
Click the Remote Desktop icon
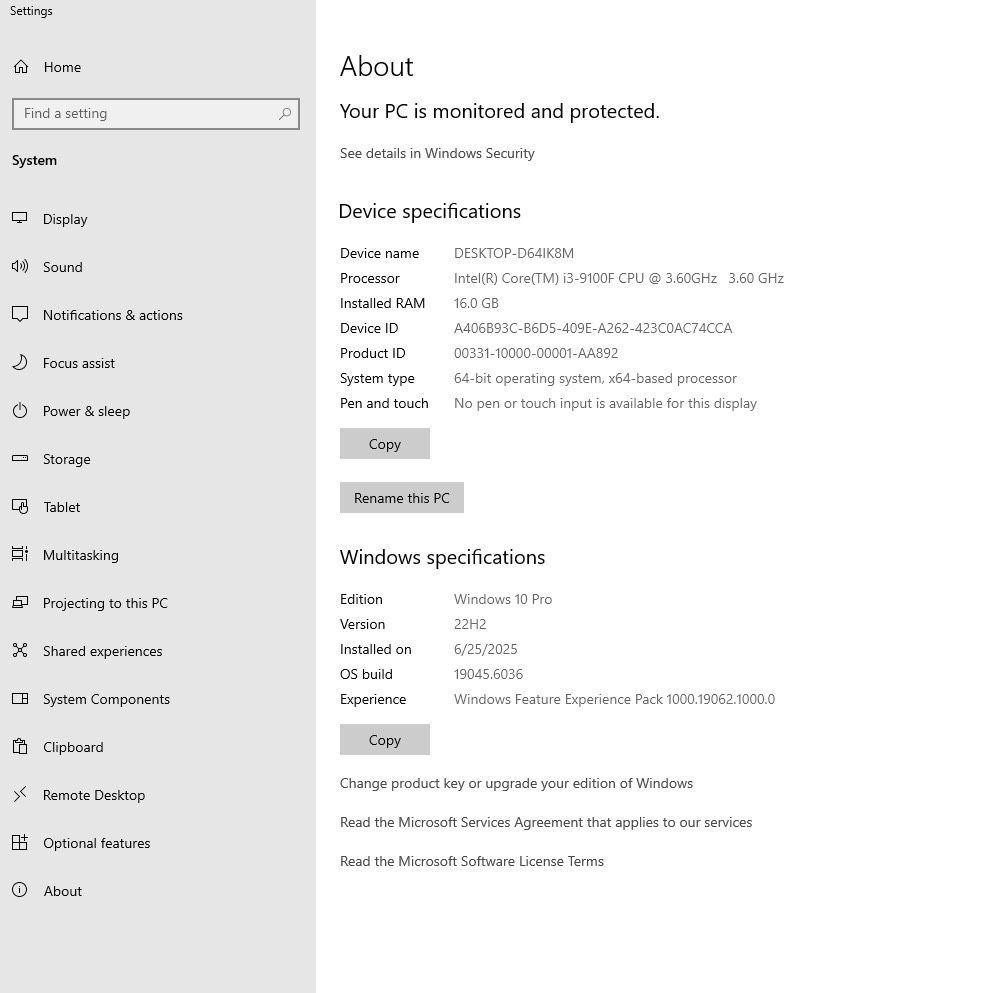(x=20, y=795)
